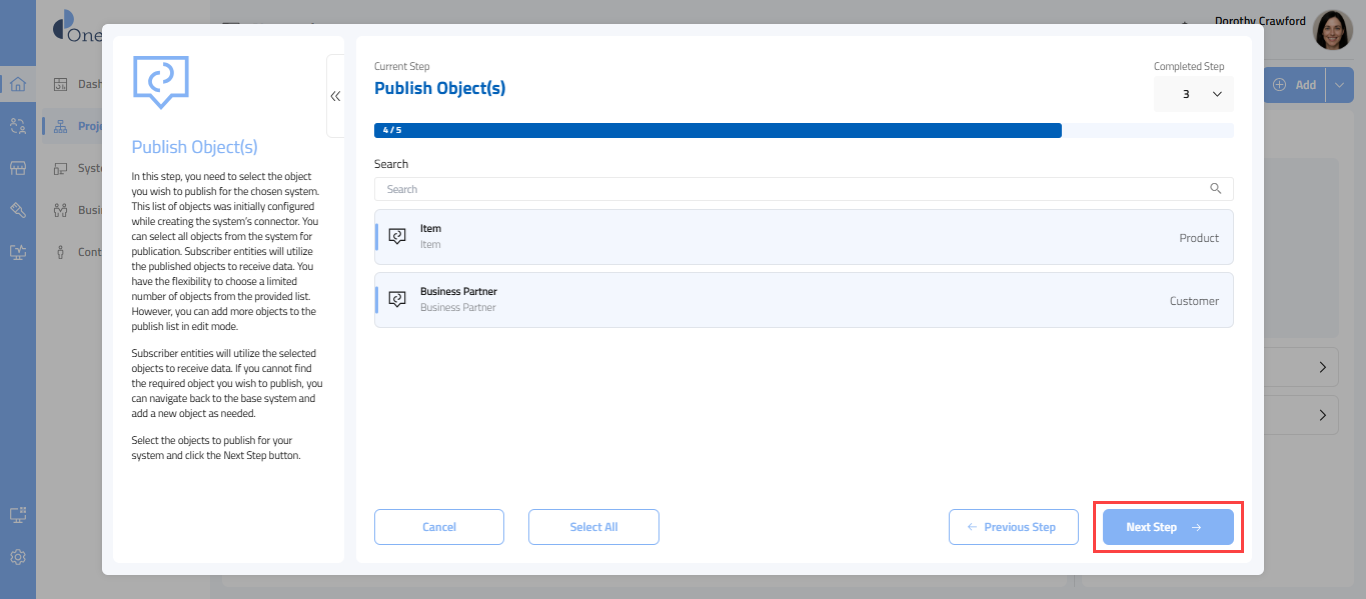
Task: Click the home icon in left rail
Action: (x=18, y=84)
